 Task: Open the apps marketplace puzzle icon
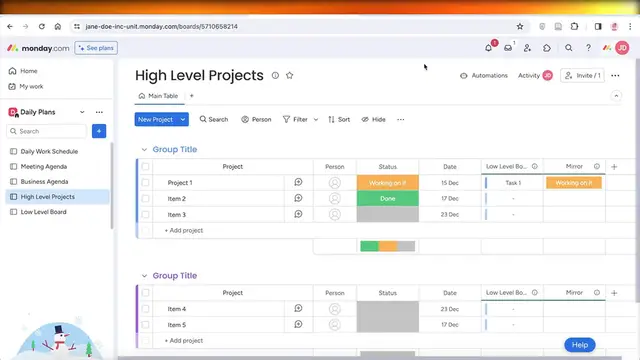click(547, 48)
